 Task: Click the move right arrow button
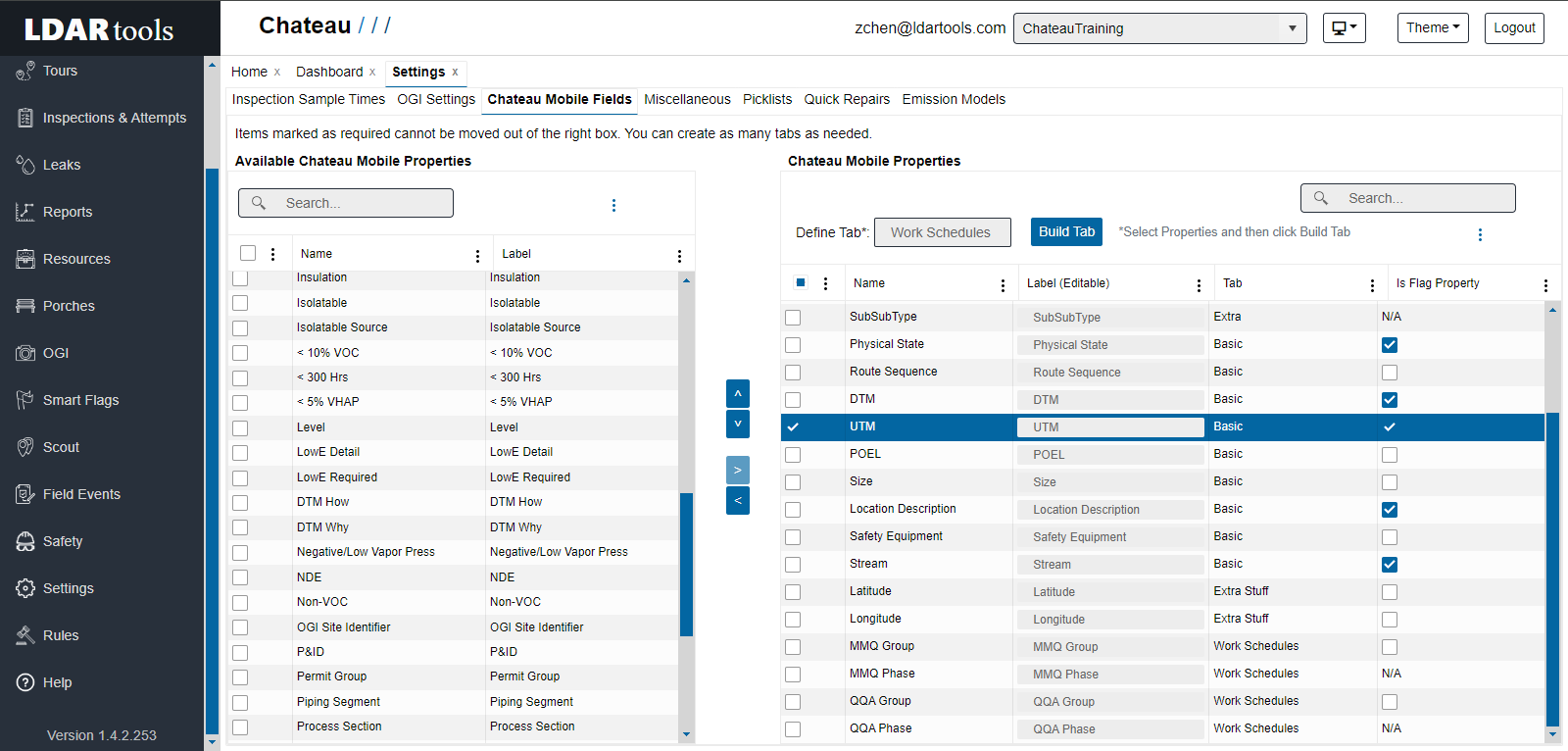[738, 470]
